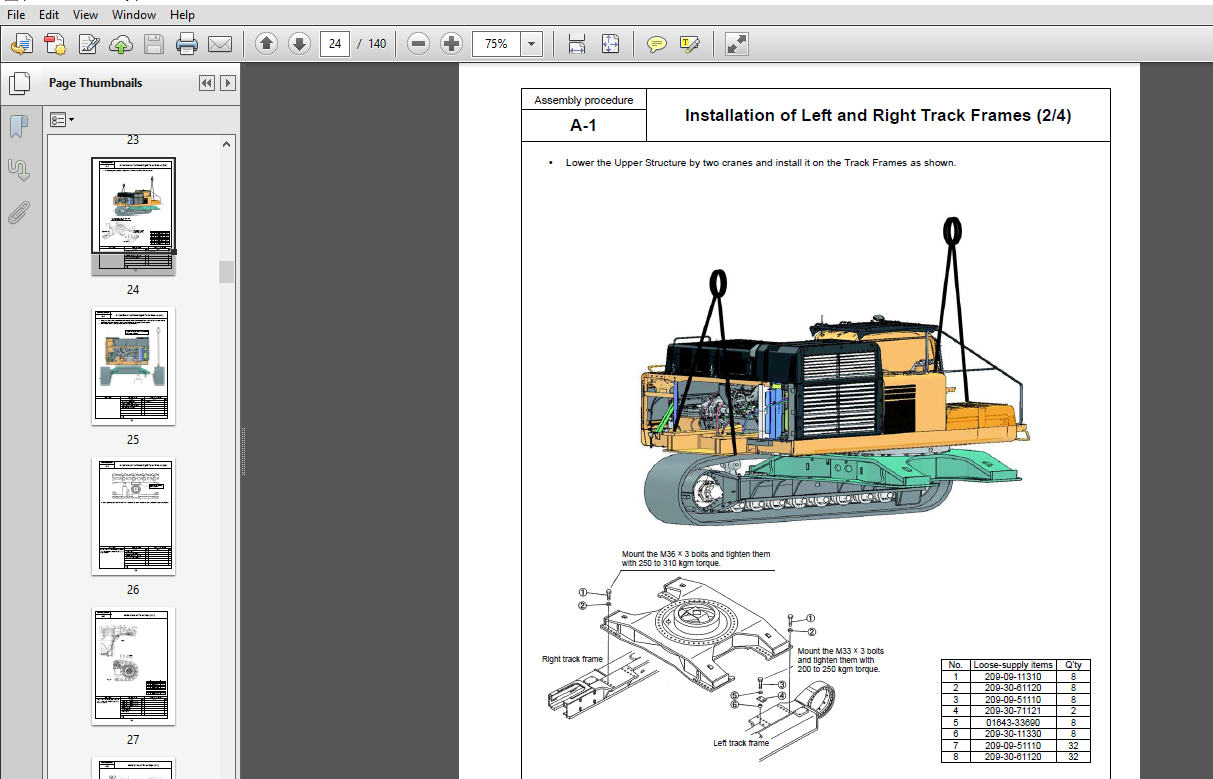Click part number "209-09-11310" in table

[1013, 677]
